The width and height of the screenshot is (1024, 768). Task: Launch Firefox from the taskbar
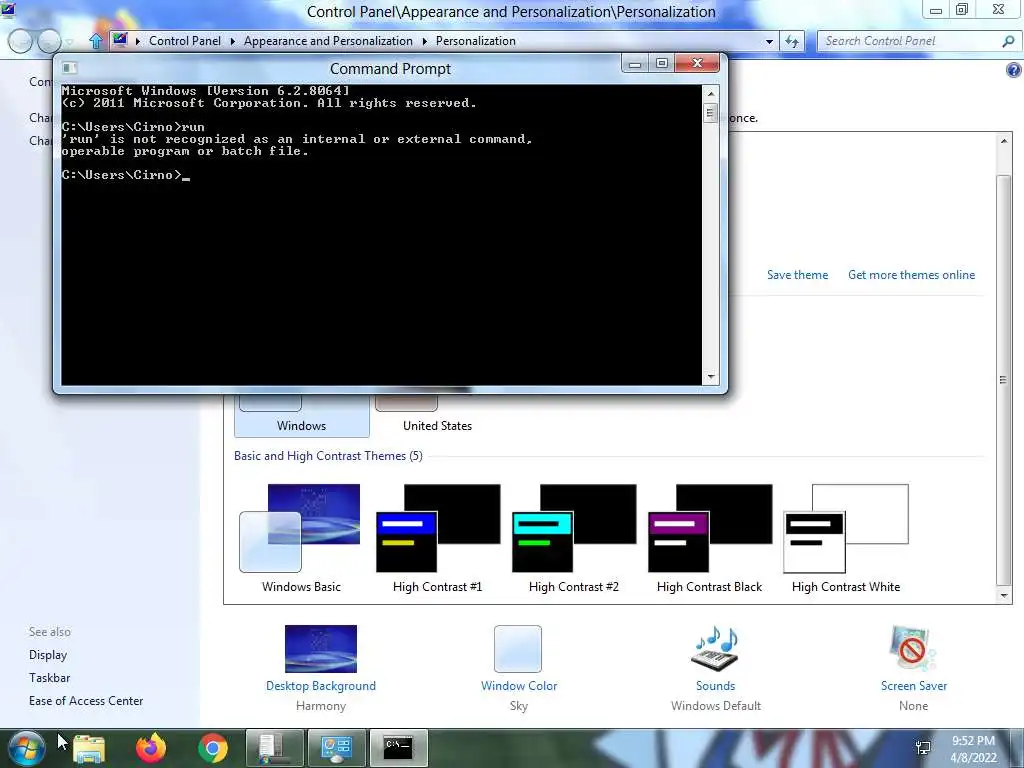point(151,748)
